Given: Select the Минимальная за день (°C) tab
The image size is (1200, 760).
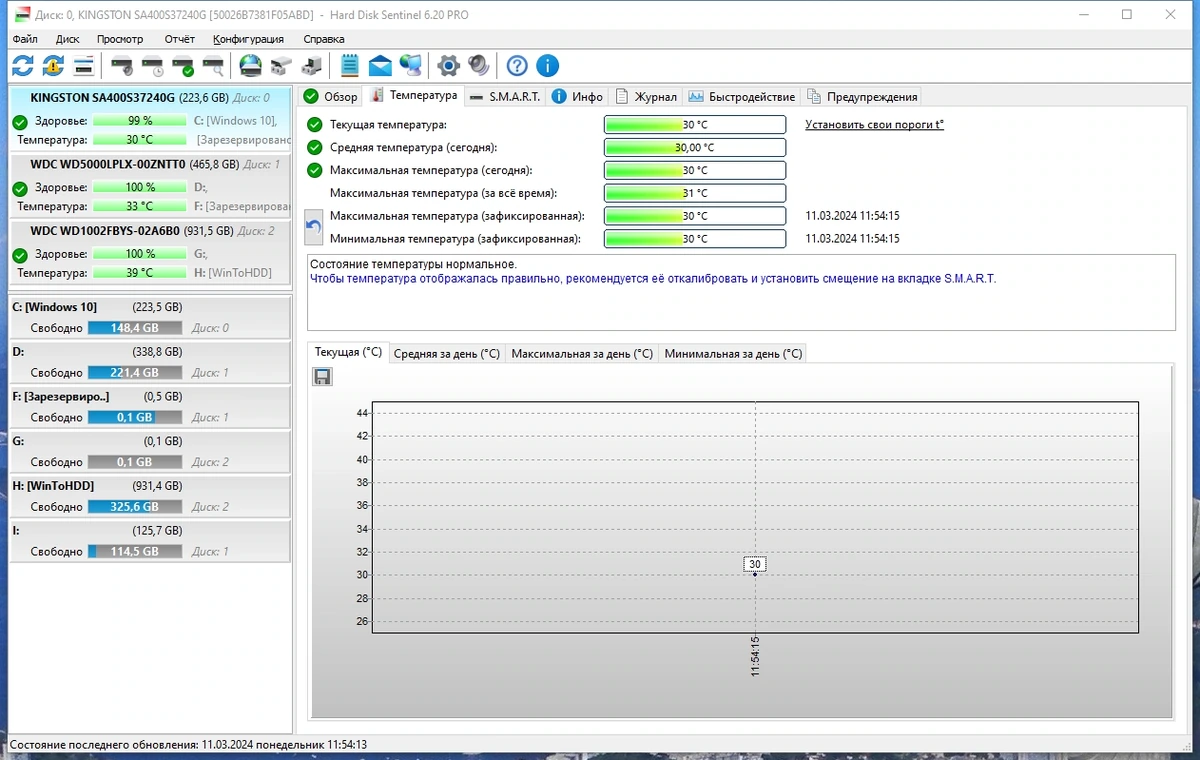Looking at the screenshot, I should [733, 353].
